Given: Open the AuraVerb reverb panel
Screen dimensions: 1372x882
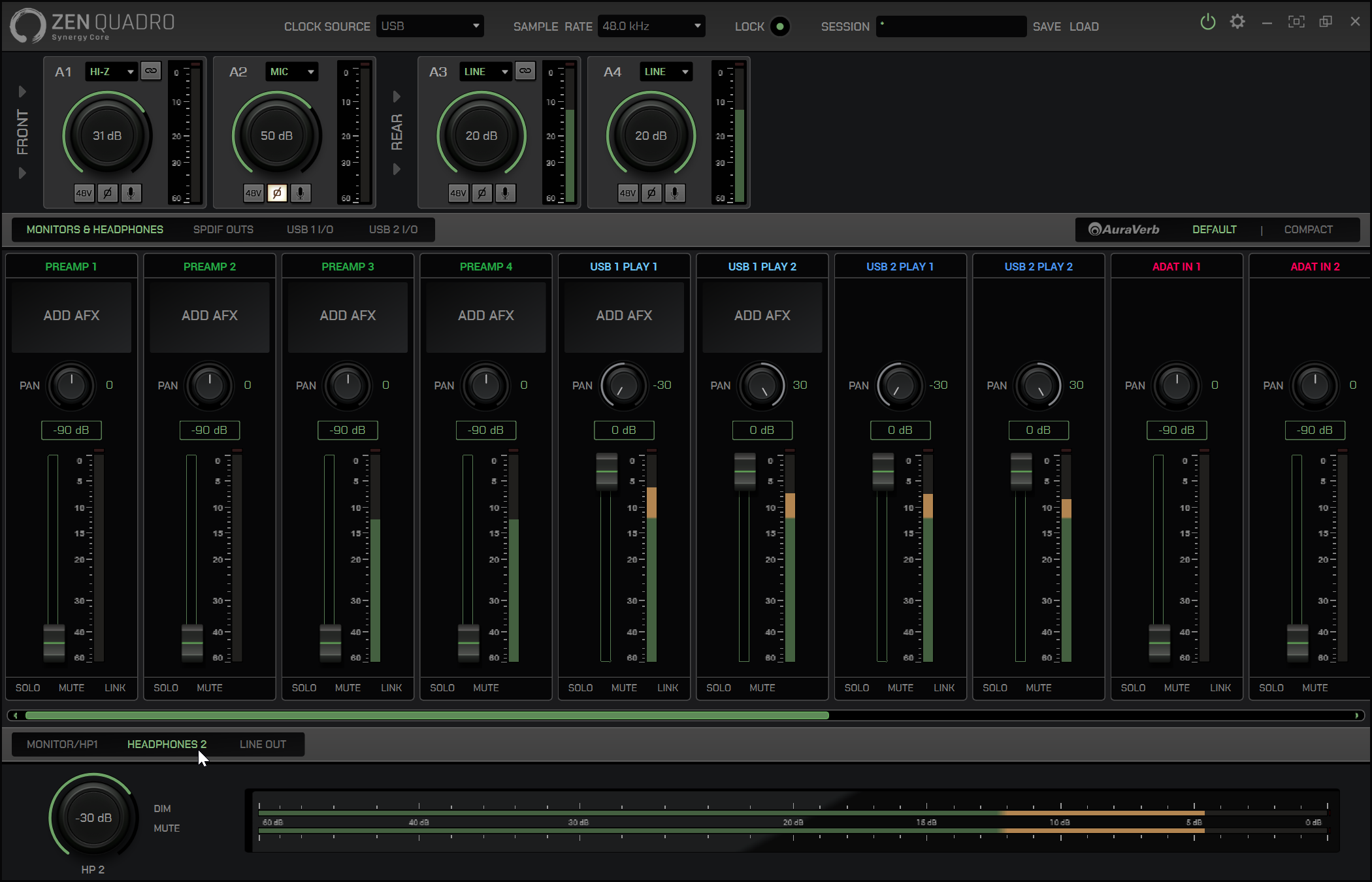Looking at the screenshot, I should pos(1124,229).
